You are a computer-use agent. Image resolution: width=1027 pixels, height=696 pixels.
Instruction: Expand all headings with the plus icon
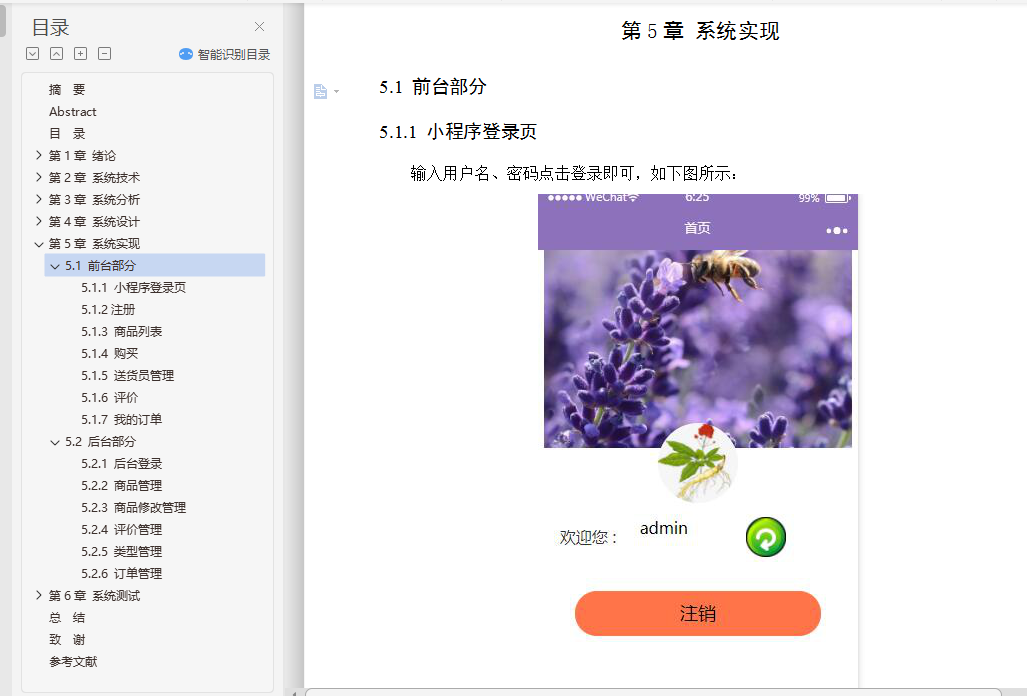tap(79, 53)
